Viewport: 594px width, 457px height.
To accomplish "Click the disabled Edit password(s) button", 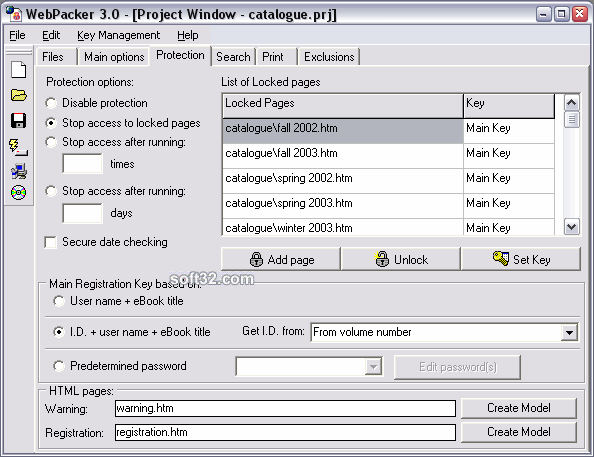I will pyautogui.click(x=457, y=367).
